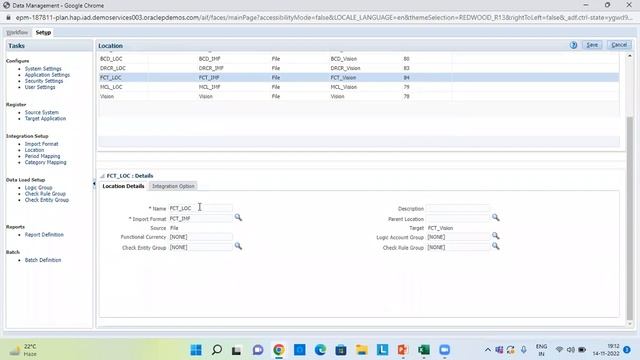Screen dimensions: 640x360
Task: Click the Description field
Action: [458, 208]
